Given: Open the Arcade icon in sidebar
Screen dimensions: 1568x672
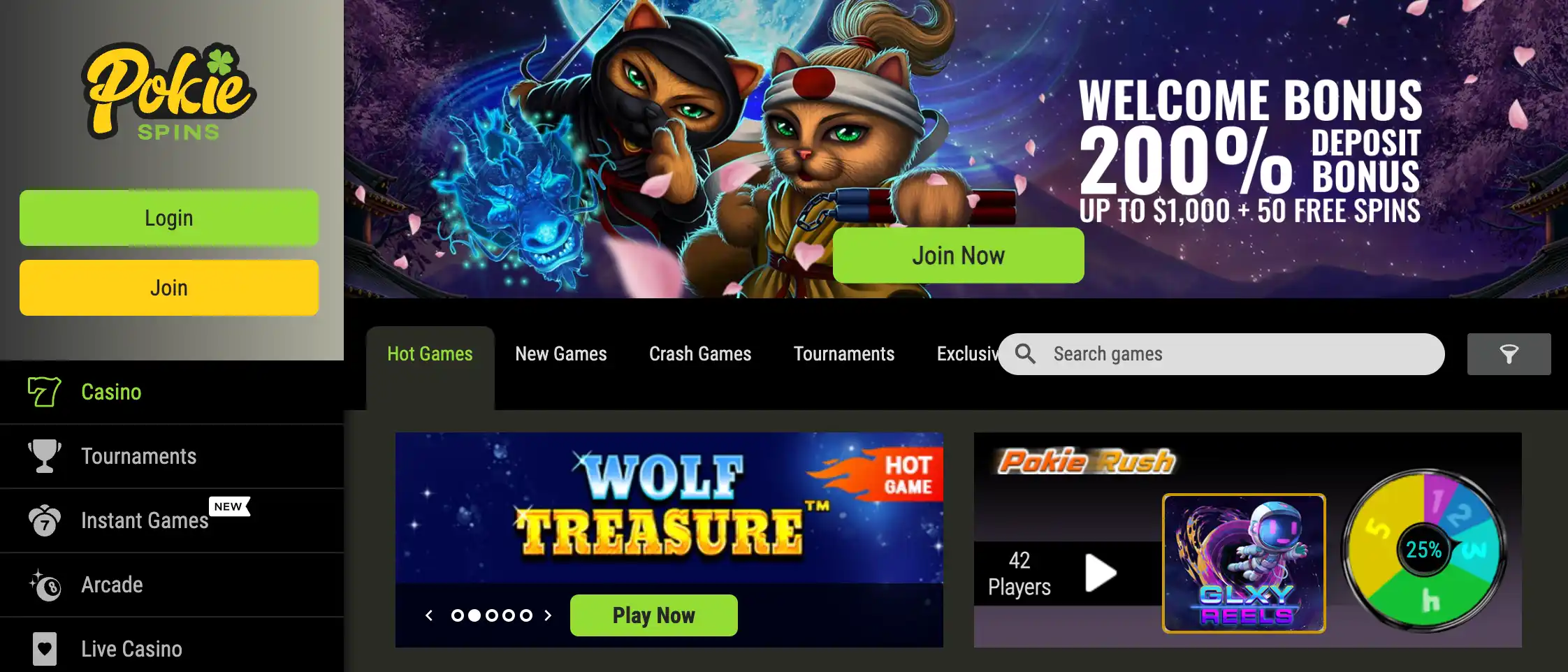Looking at the screenshot, I should click(x=45, y=585).
